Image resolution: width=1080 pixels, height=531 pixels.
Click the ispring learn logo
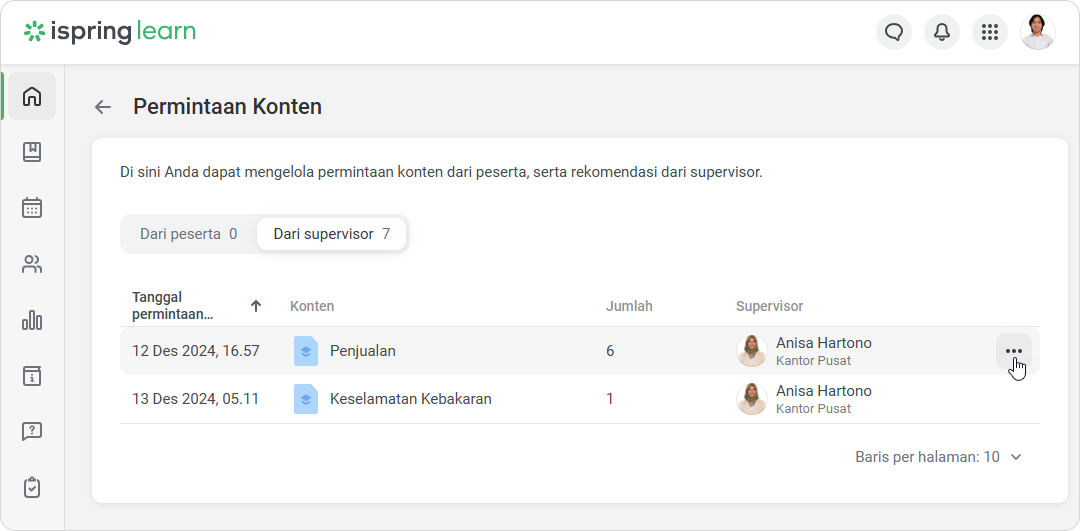[110, 32]
